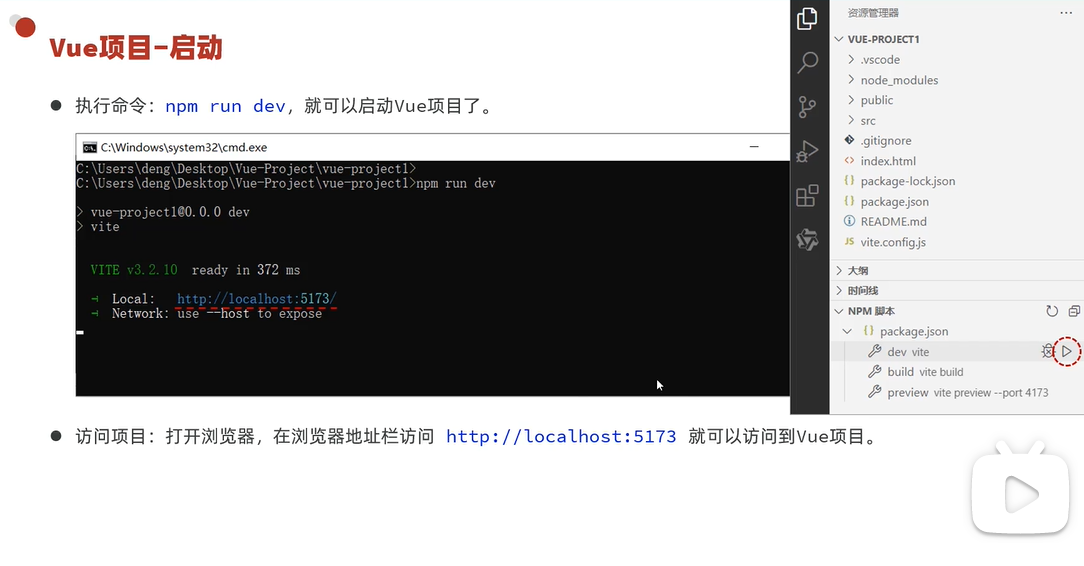Click the 'Network: use --host to expose' line
This screenshot has height=566, width=1084.
point(217,313)
